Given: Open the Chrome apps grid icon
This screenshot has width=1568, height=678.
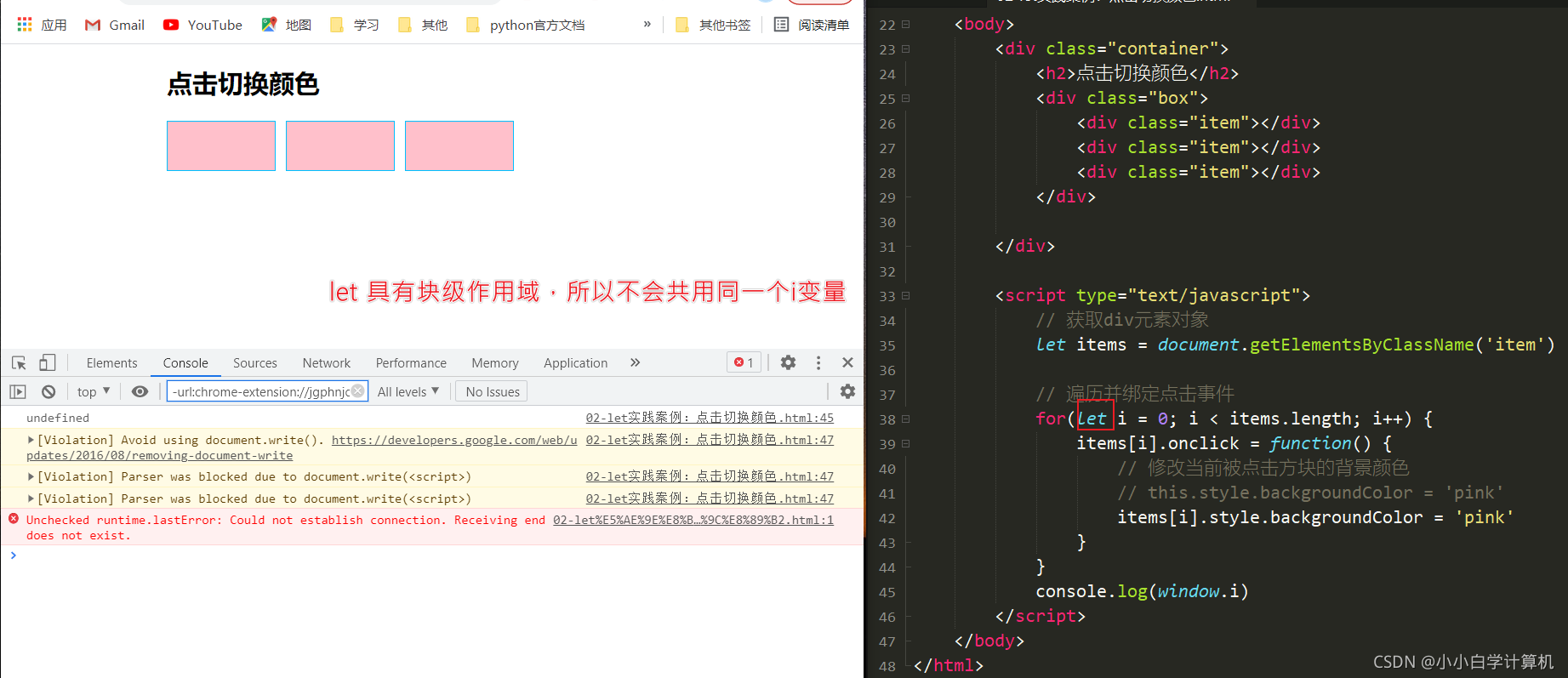Looking at the screenshot, I should click(x=25, y=25).
